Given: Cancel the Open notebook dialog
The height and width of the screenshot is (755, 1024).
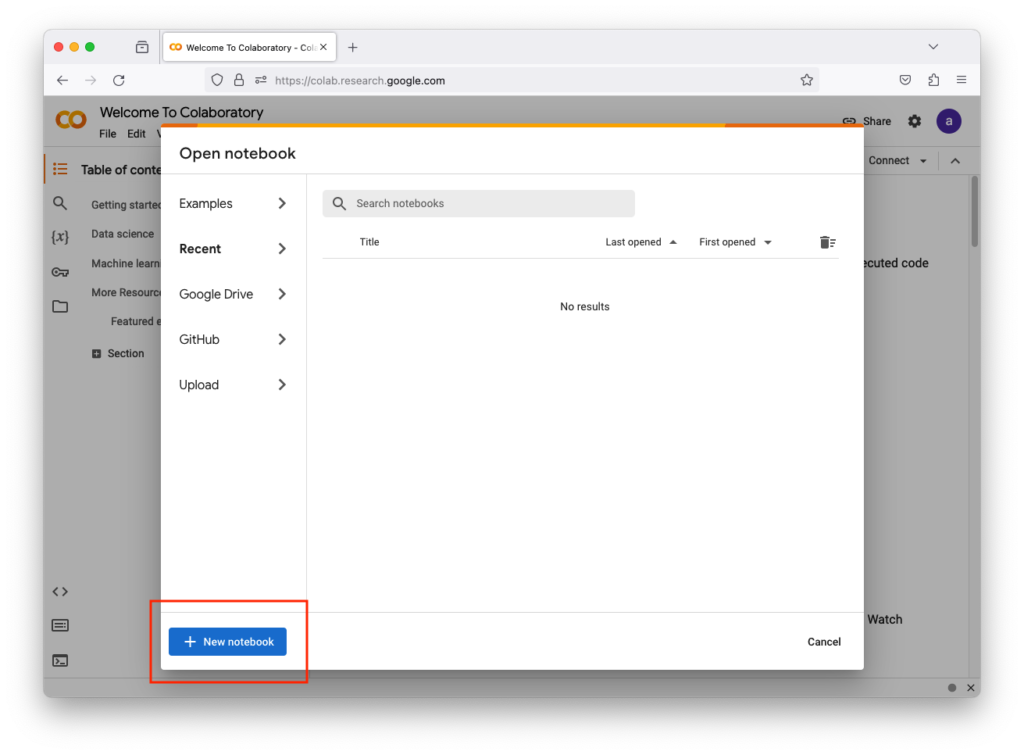Looking at the screenshot, I should [824, 642].
